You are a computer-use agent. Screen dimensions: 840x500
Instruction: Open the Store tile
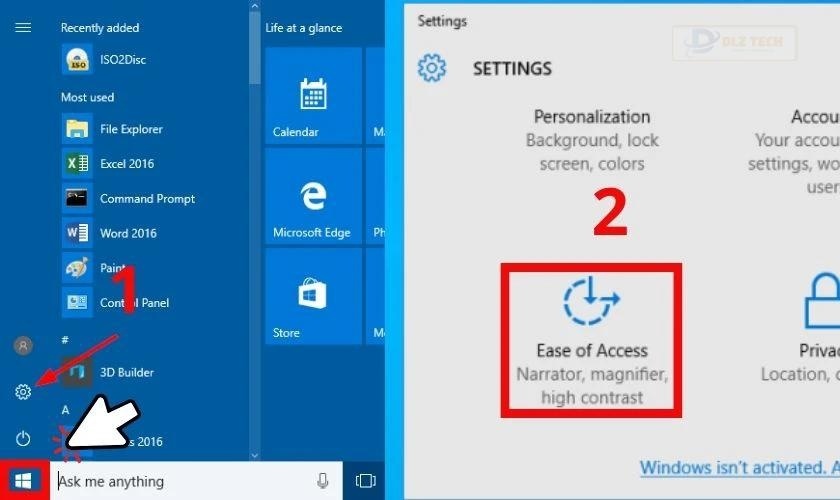point(313,296)
